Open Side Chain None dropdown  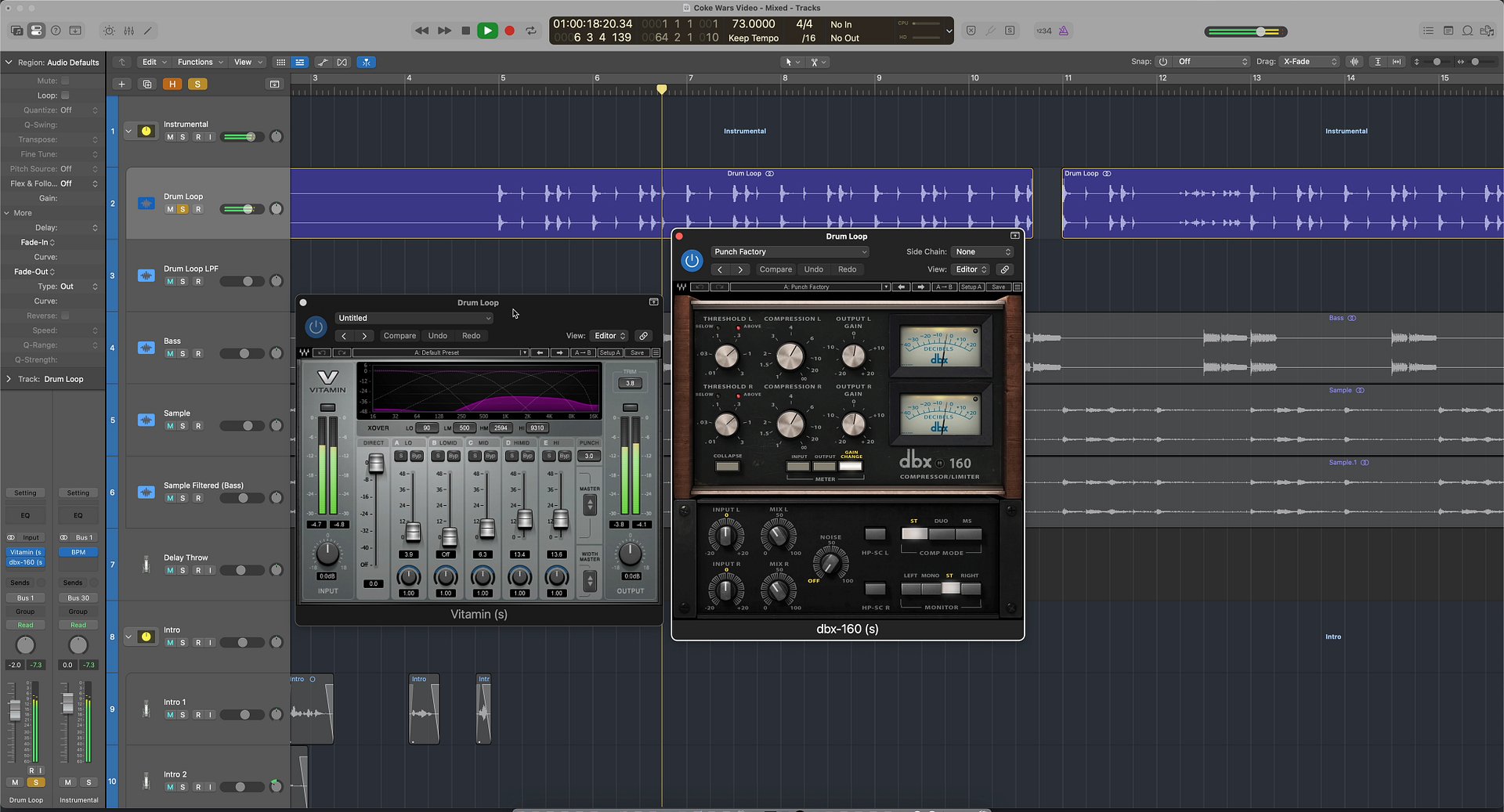(x=982, y=252)
